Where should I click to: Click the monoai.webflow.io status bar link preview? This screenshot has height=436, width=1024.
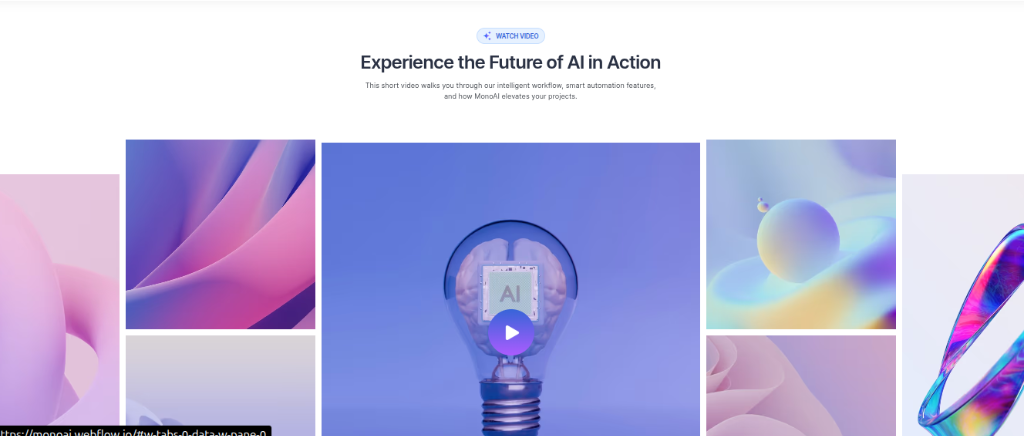(135, 431)
